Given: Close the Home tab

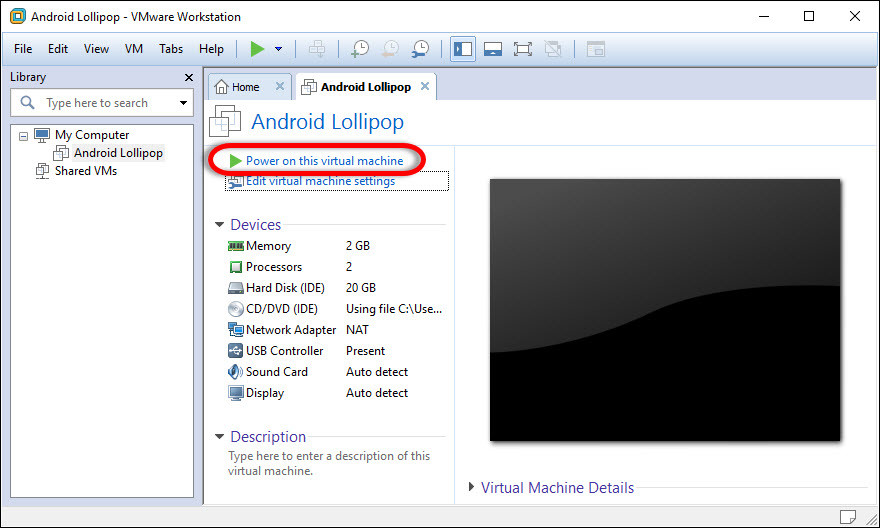Looking at the screenshot, I should pos(279,86).
